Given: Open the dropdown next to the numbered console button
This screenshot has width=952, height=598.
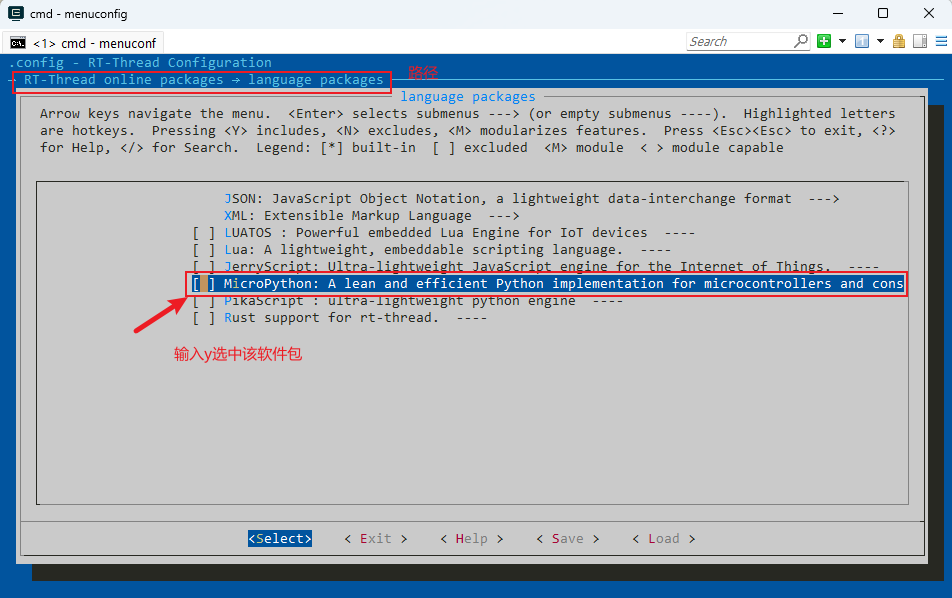Looking at the screenshot, I should pyautogui.click(x=880, y=41).
